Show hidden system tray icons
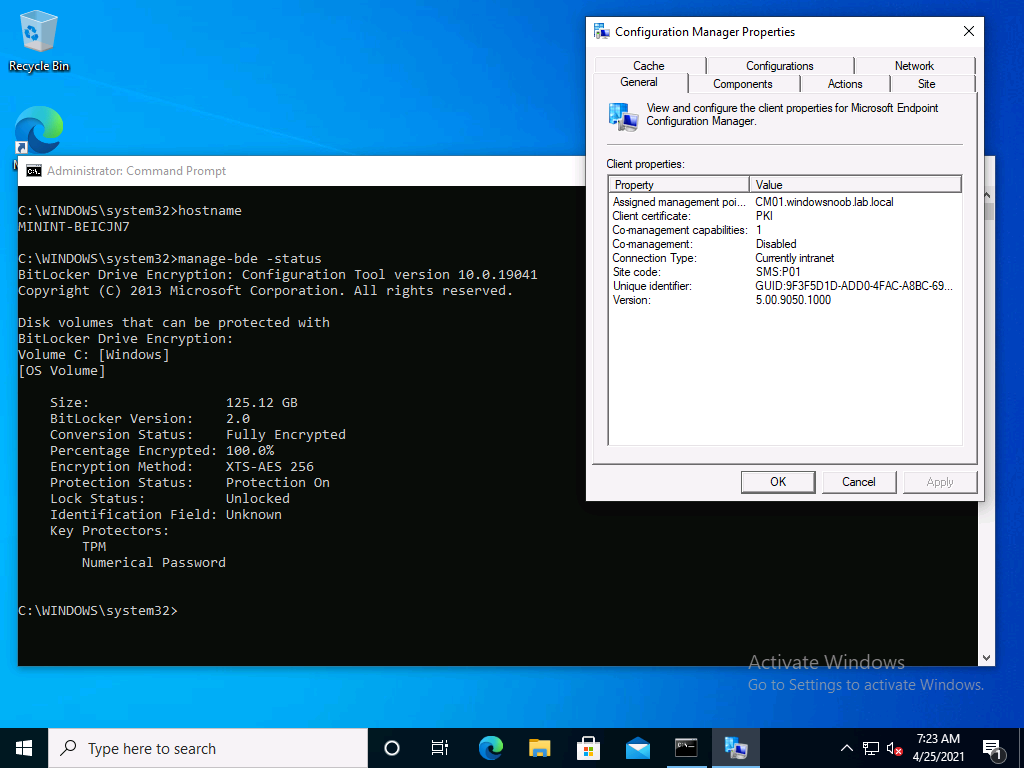Screen dimensions: 1024x768 (846, 748)
